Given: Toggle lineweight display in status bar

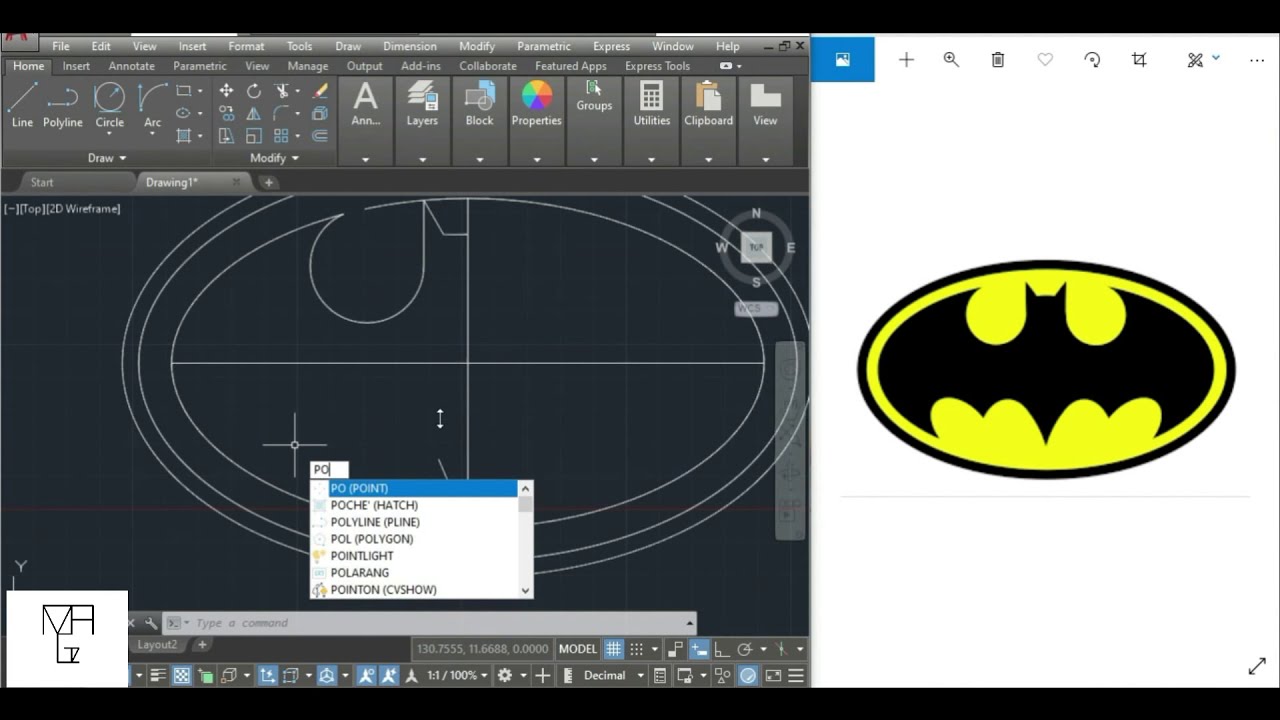Looking at the screenshot, I should pos(158,675).
